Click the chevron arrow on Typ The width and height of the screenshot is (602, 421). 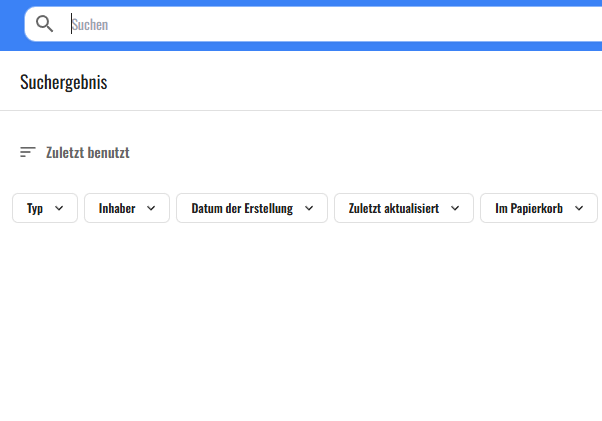[x=58, y=208]
